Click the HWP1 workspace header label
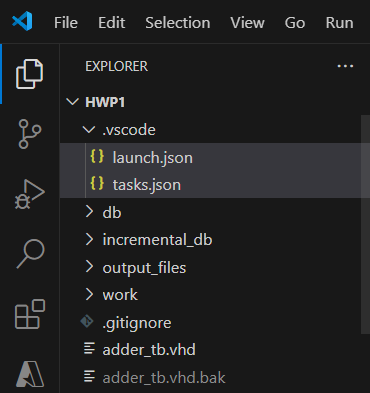 [x=105, y=102]
